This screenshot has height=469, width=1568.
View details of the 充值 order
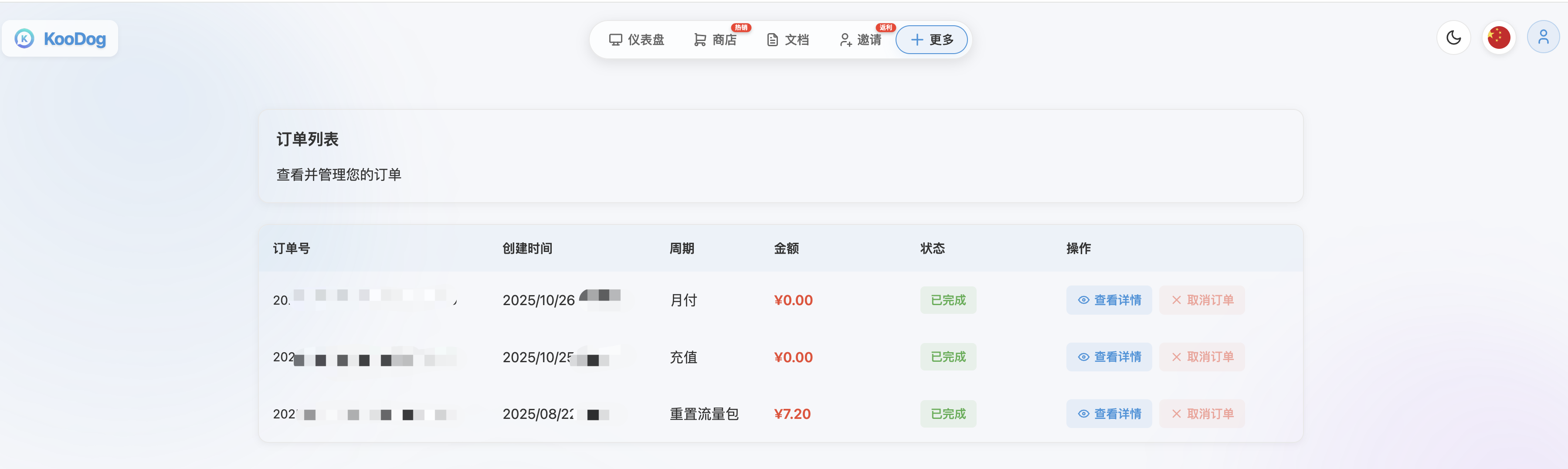coord(1109,357)
